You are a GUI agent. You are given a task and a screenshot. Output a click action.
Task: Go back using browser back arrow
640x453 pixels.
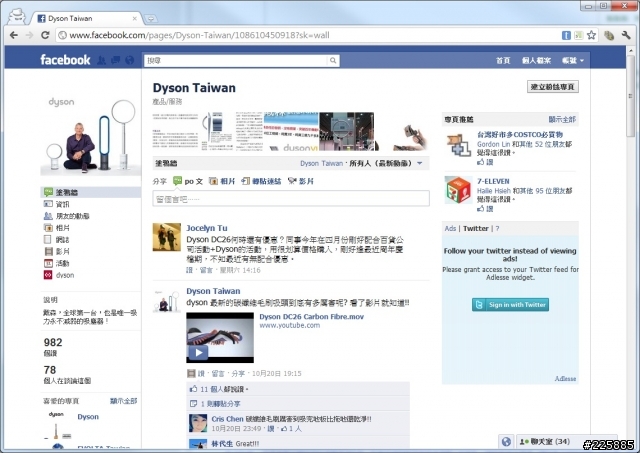pyautogui.click(x=13, y=35)
